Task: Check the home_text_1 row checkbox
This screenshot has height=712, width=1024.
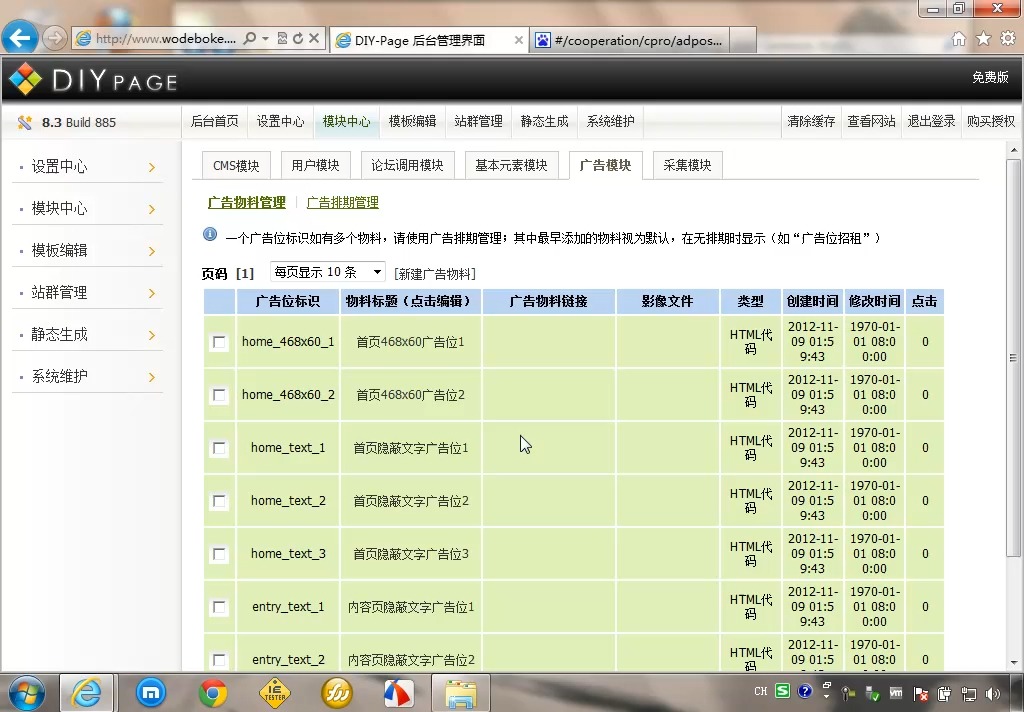Action: coord(219,448)
